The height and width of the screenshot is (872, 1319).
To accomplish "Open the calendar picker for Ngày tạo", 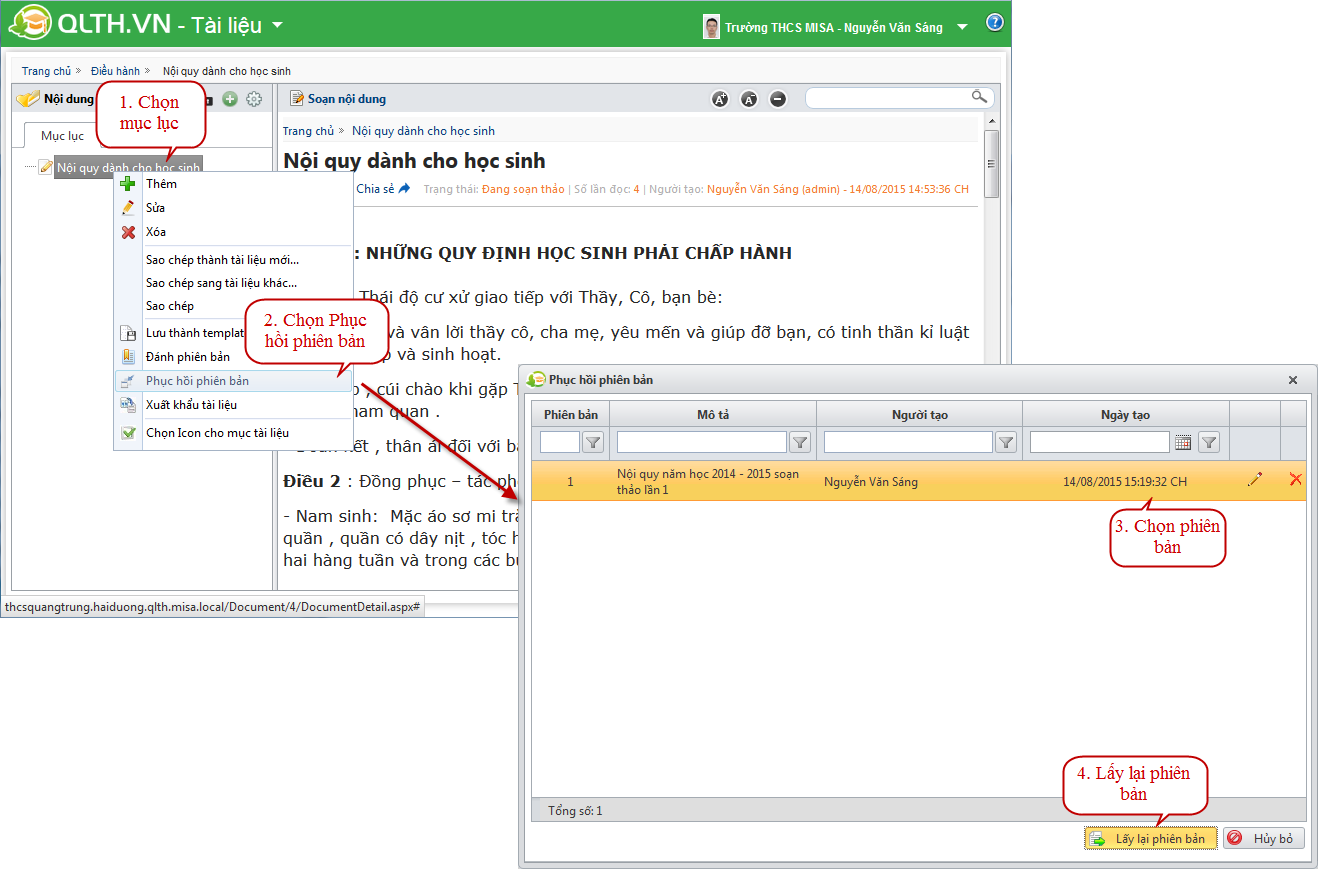I will (x=1182, y=442).
